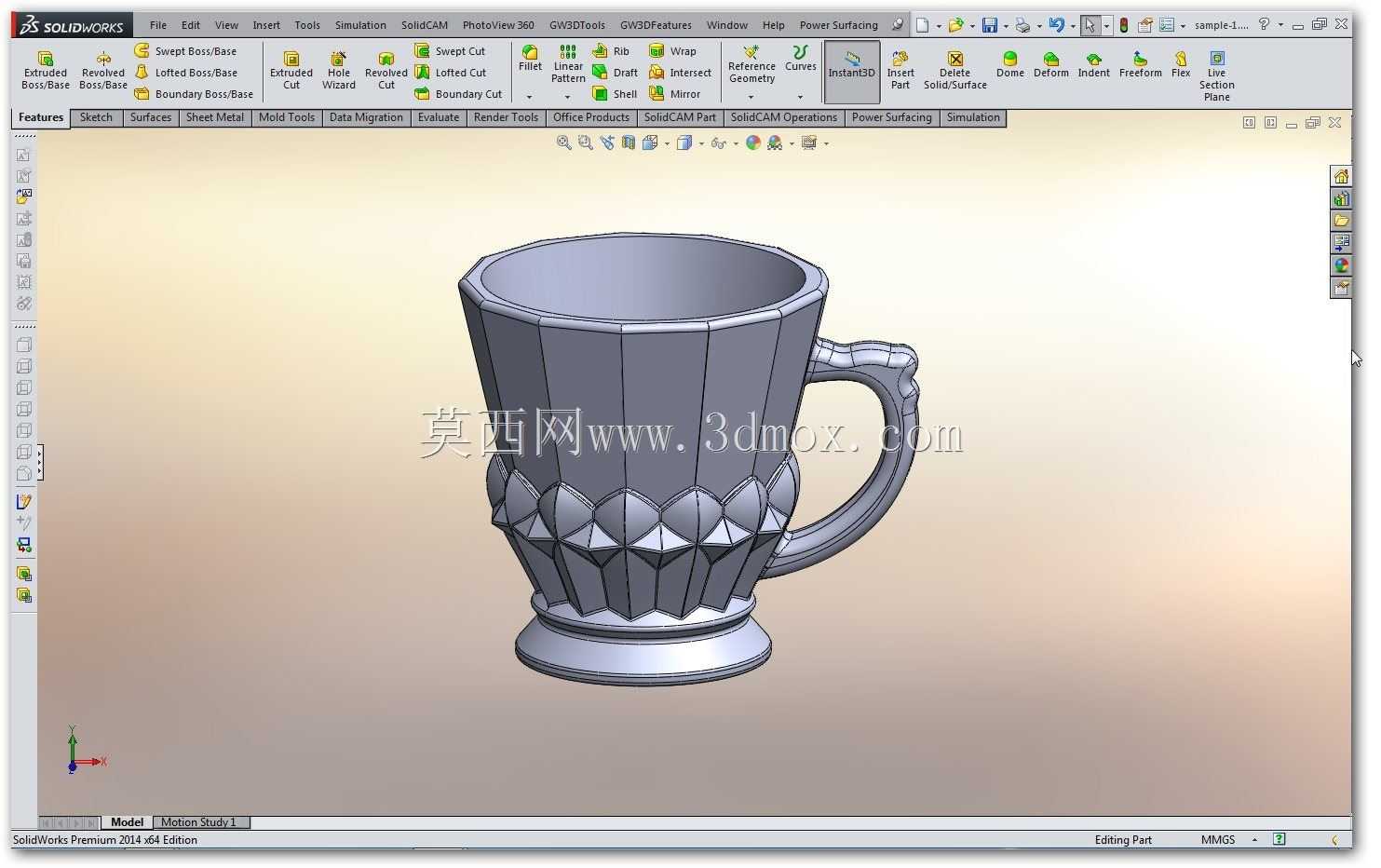Save the document with the floppy icon
Image resolution: width=1381 pixels, height=868 pixels.
tap(990, 25)
